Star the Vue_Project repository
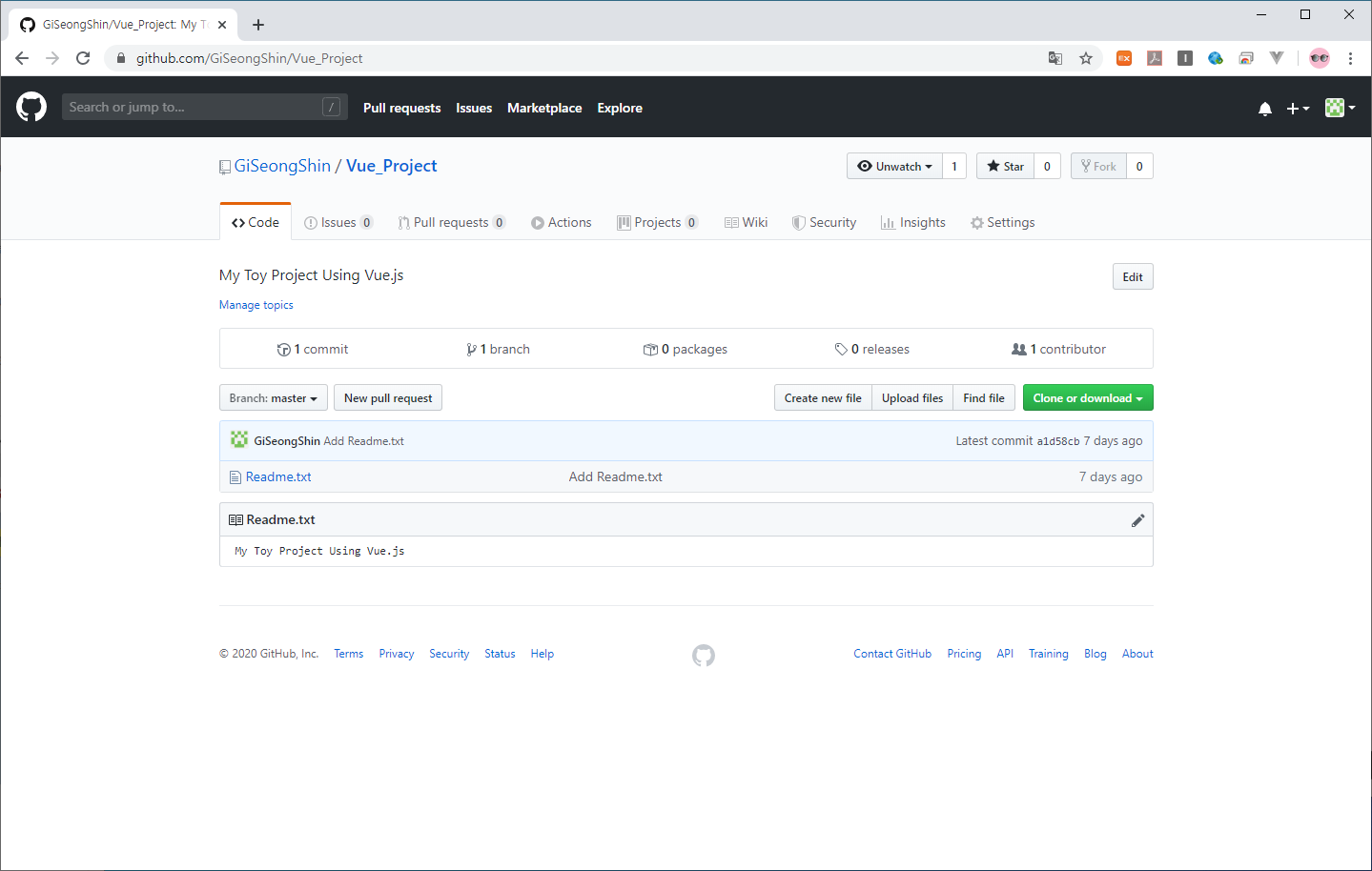 click(1005, 166)
